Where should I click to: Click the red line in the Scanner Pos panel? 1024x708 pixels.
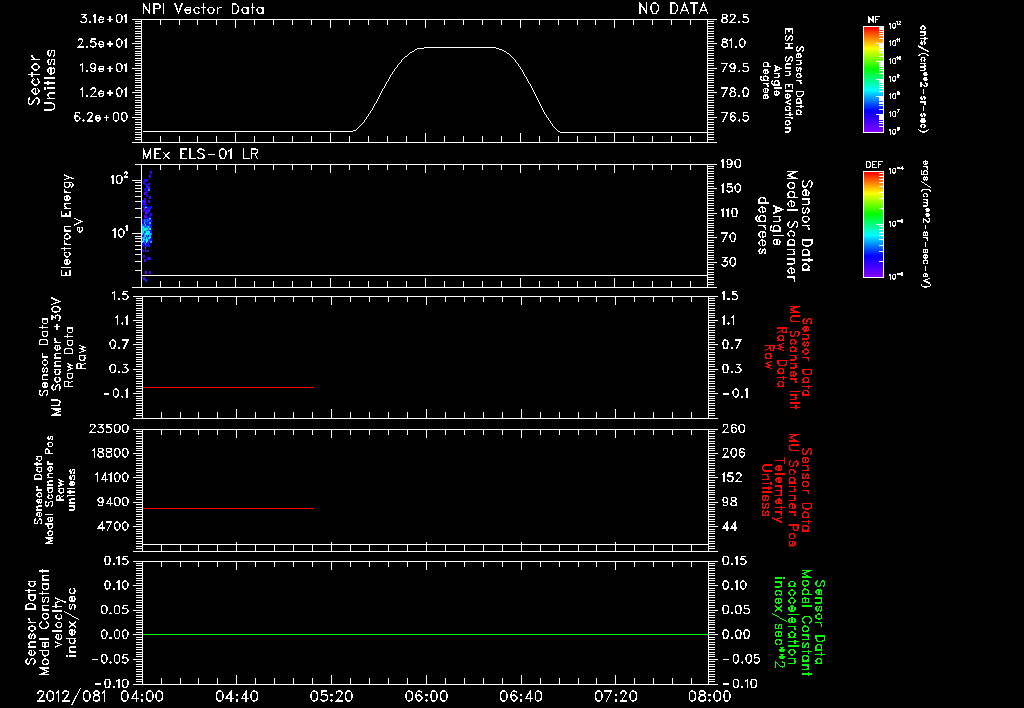tap(228, 508)
